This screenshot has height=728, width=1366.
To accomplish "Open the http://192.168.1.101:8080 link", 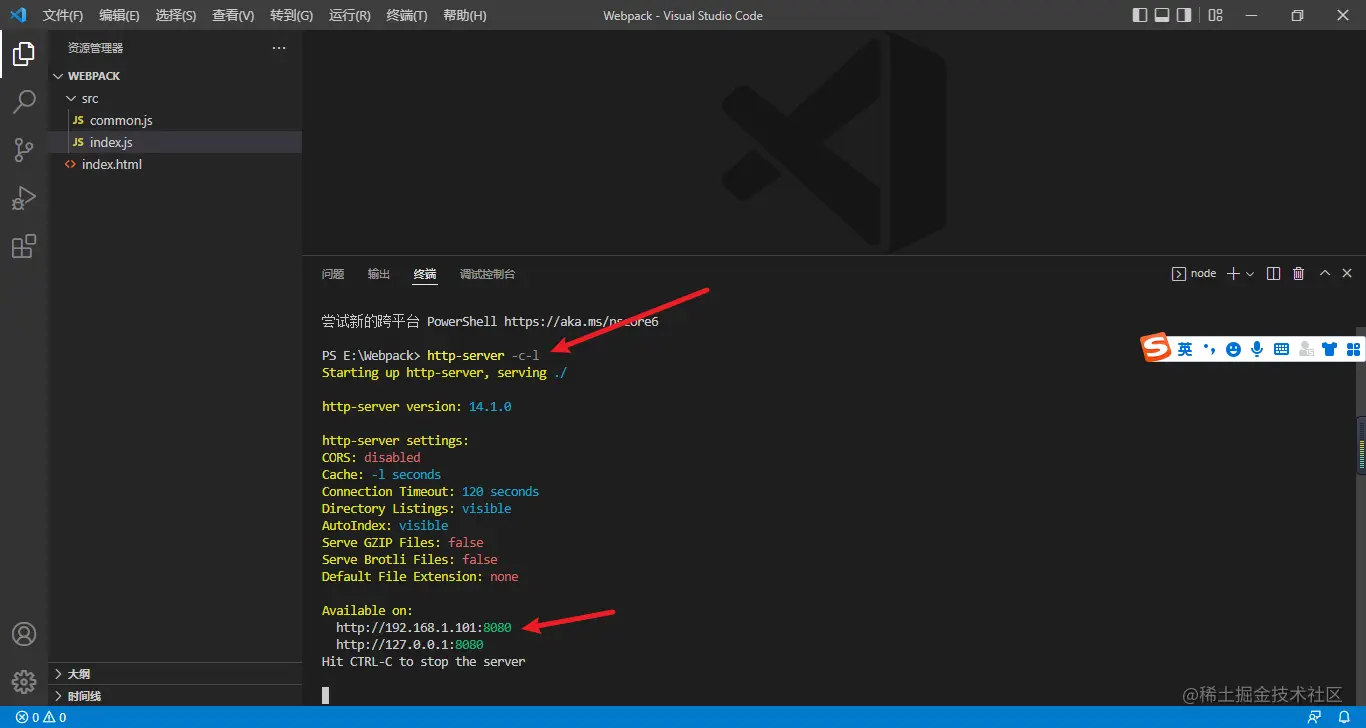I will (x=424, y=628).
